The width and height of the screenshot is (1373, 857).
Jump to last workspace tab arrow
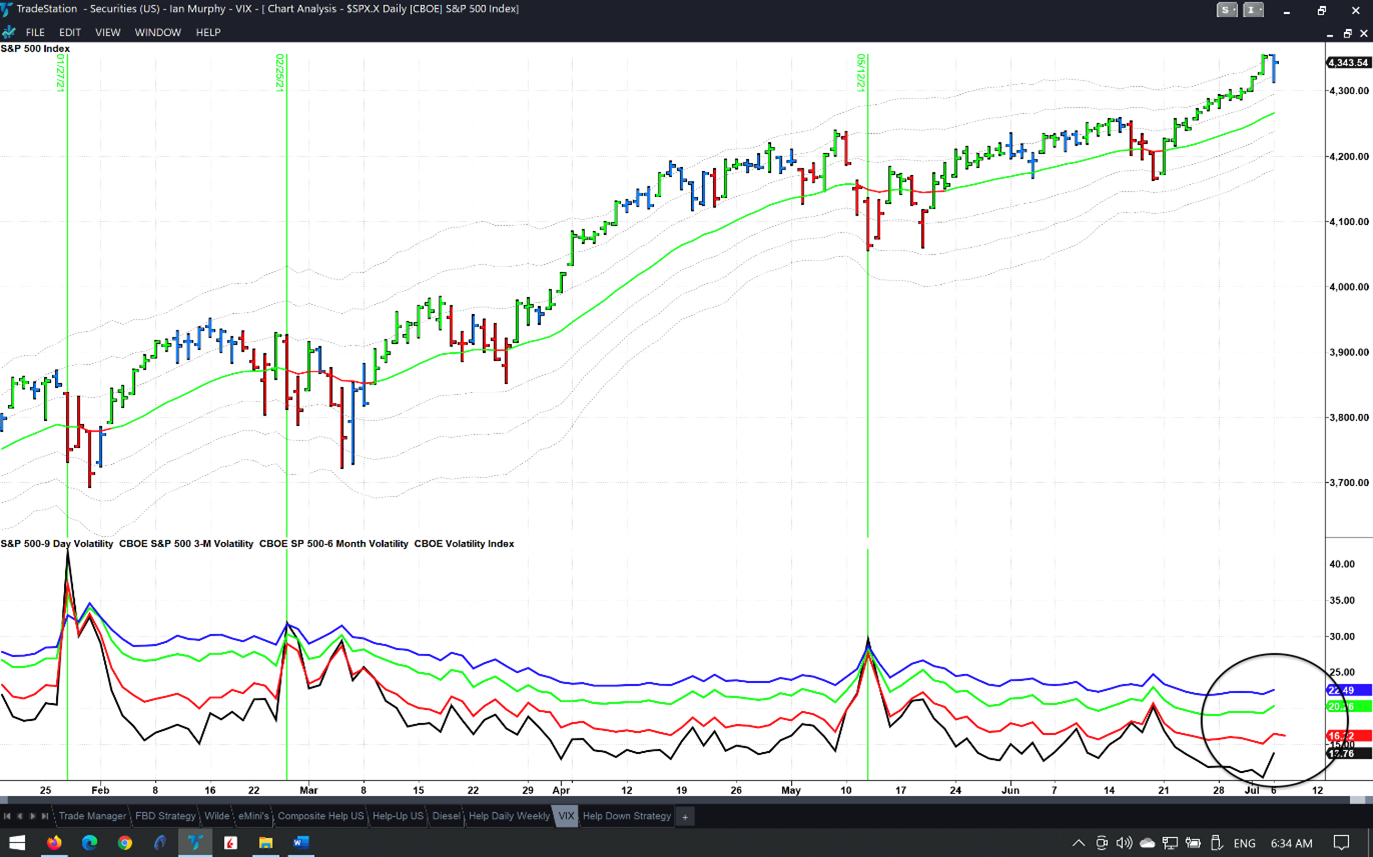pos(45,816)
